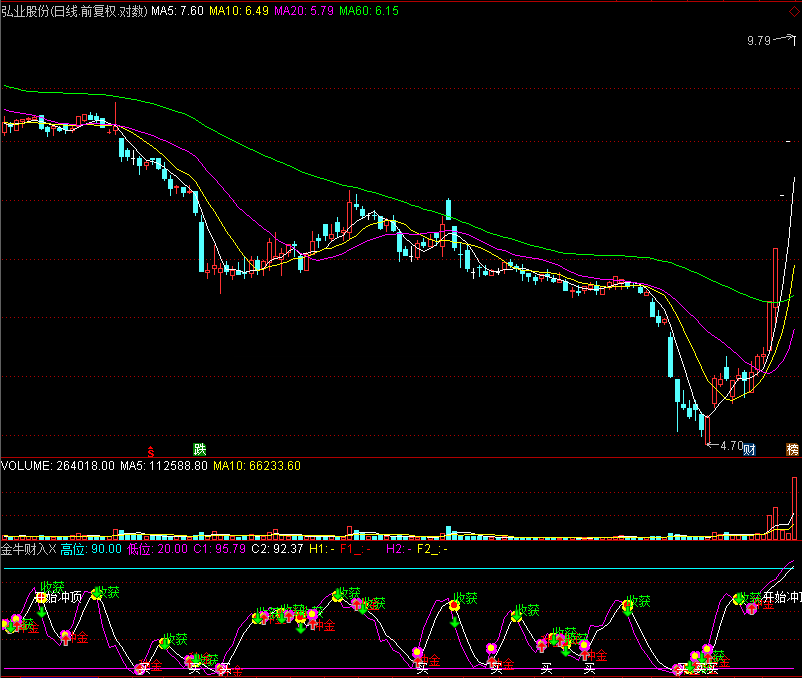
Task: Click the magenta H2: - indicator label
Action: click(x=399, y=549)
